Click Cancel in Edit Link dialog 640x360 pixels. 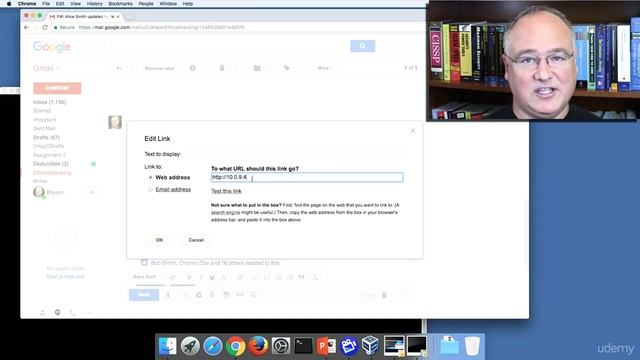(196, 240)
